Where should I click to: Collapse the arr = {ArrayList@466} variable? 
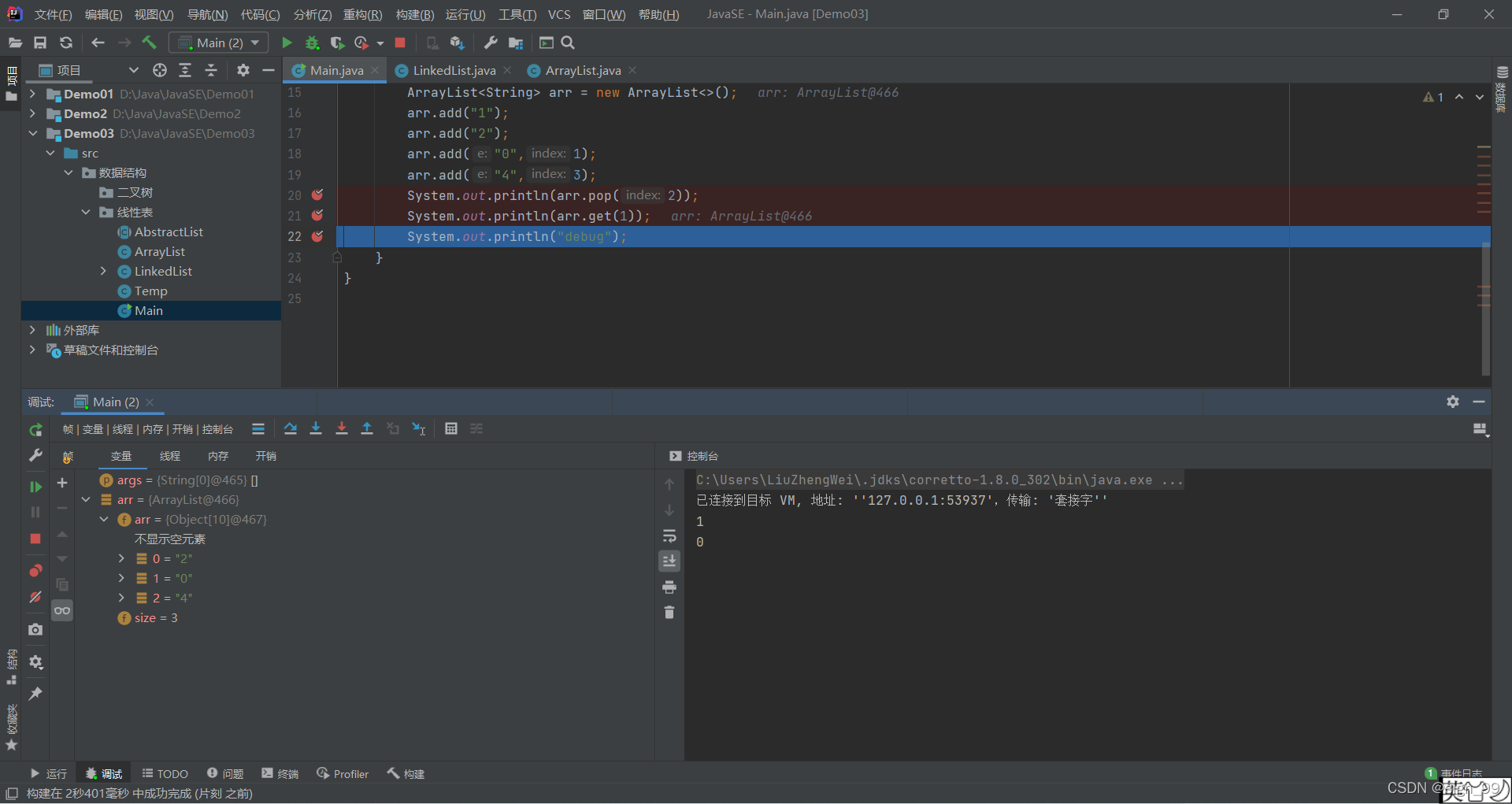tap(86, 499)
